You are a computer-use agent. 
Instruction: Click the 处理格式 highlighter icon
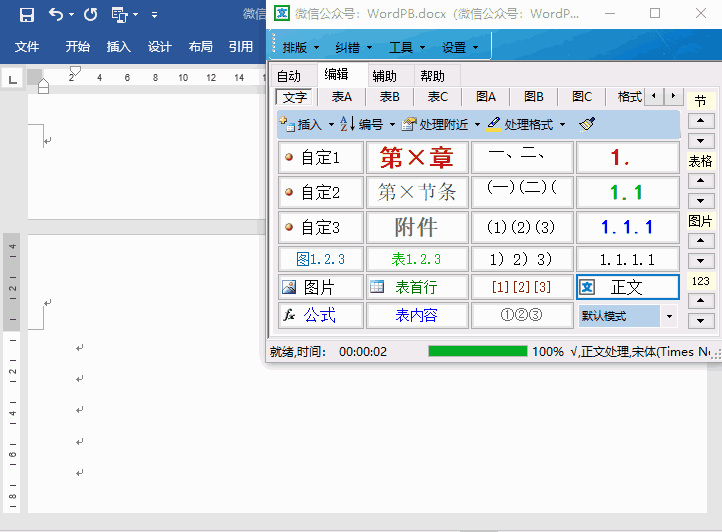494,124
